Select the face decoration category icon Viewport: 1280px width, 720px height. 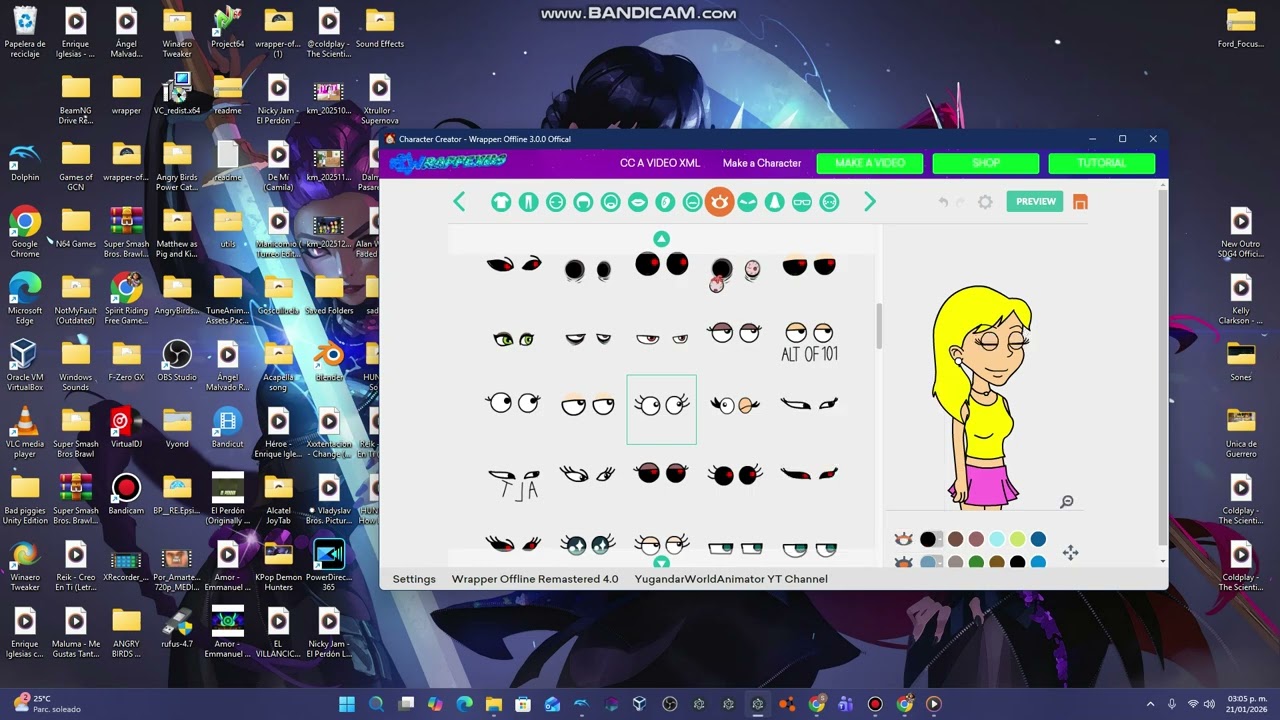829,202
